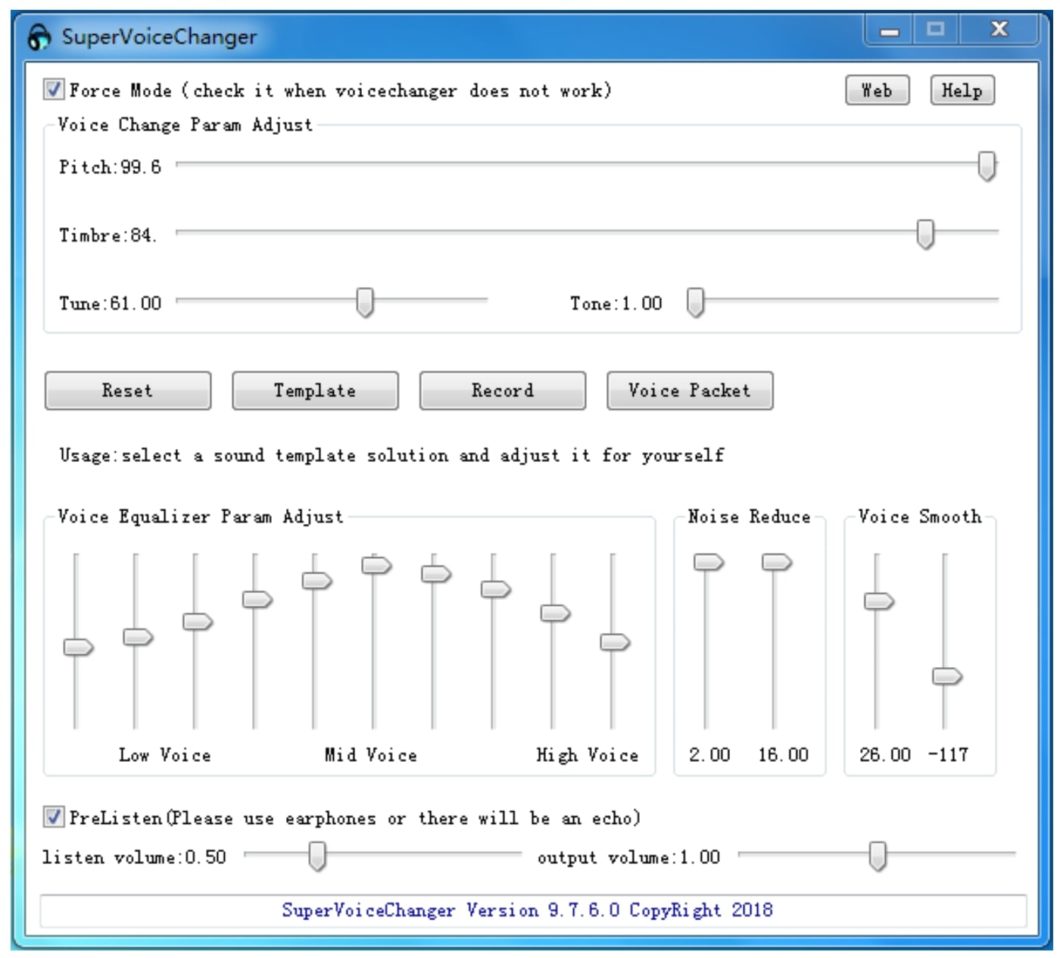Click the SuperVoiceChanger headphone app icon
Viewport: 1060px width, 958px height.
(39, 37)
